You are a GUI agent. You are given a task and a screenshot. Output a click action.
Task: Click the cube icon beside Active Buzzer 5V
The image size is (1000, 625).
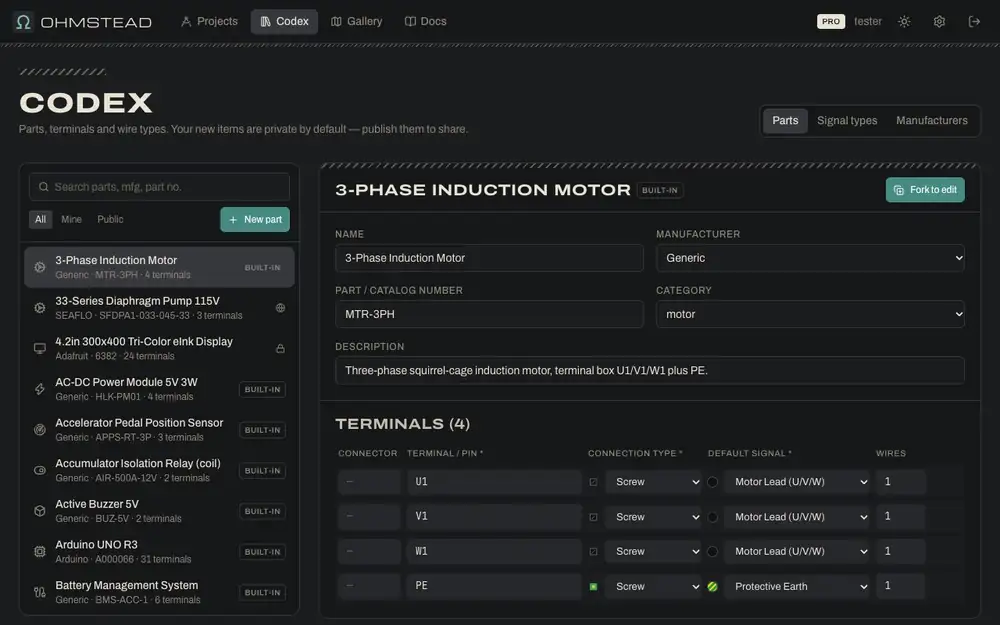pyautogui.click(x=40, y=511)
